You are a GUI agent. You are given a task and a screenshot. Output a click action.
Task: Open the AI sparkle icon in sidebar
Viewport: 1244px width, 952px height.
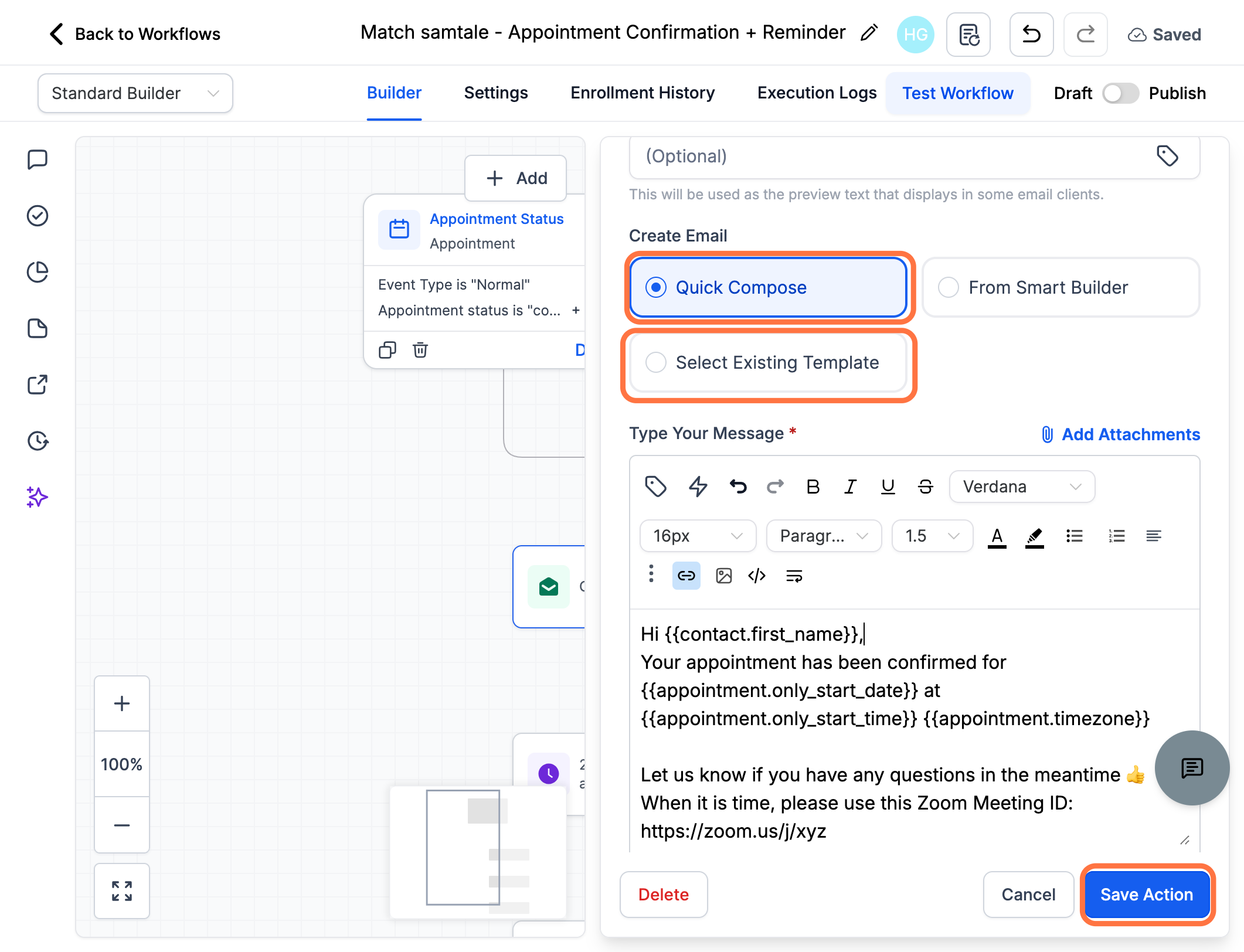pyautogui.click(x=38, y=497)
